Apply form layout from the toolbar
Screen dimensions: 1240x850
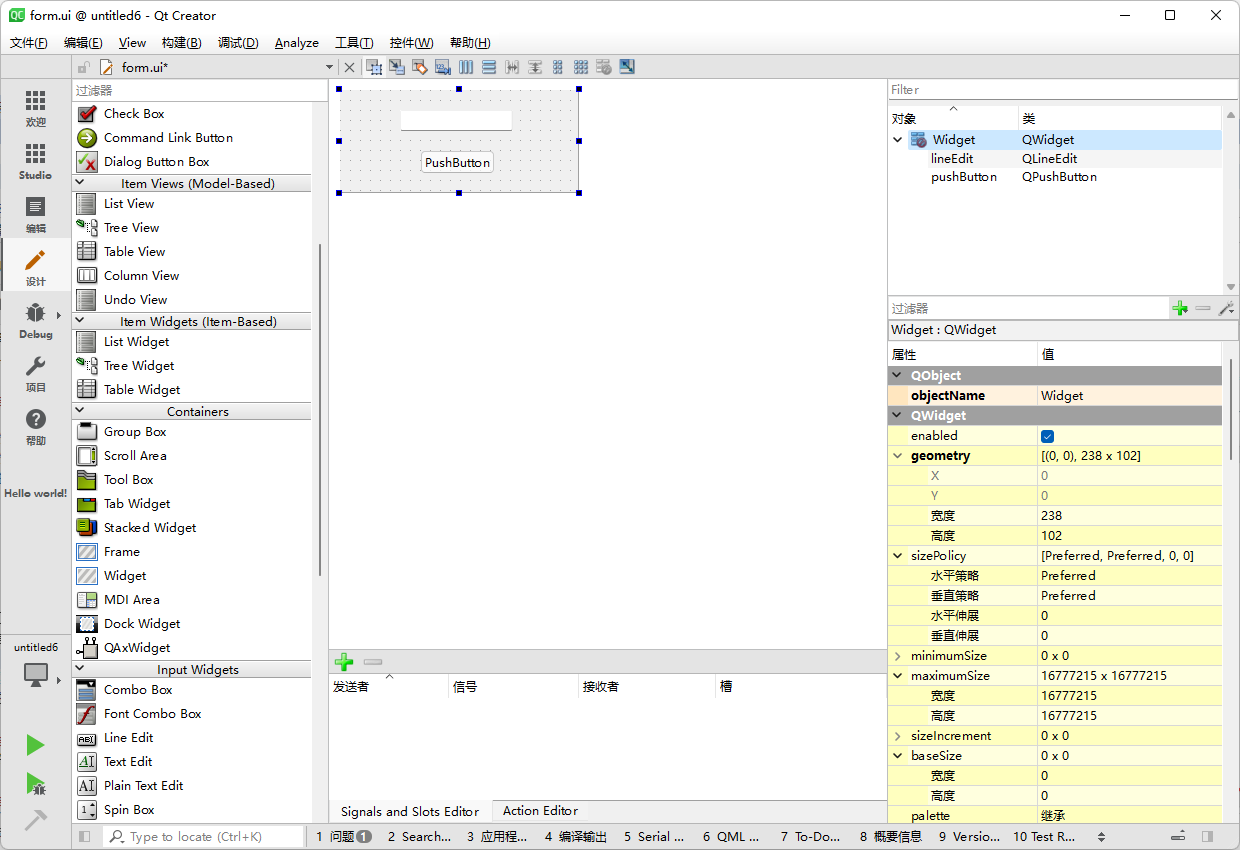point(558,67)
